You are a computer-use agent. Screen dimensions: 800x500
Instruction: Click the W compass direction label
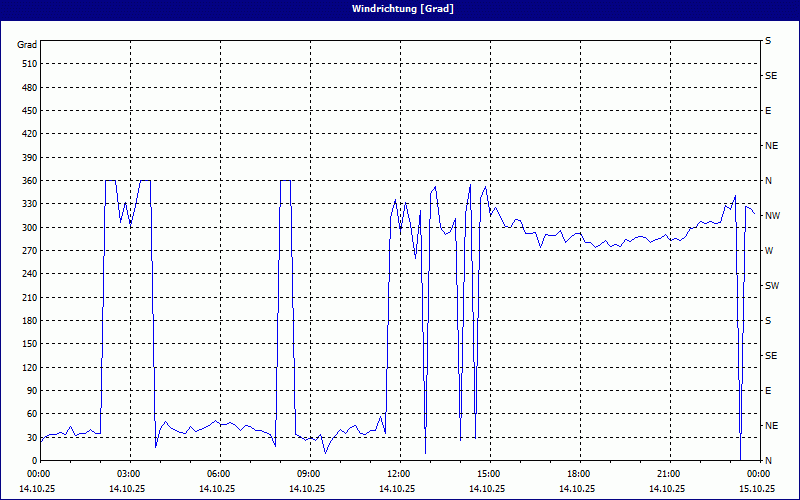coord(768,251)
